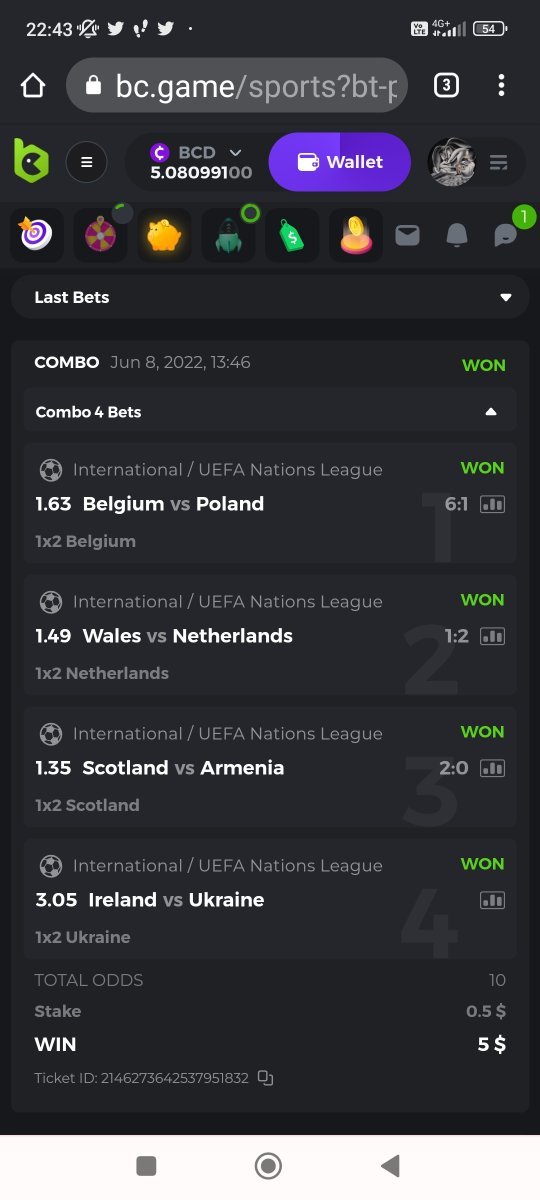The width and height of the screenshot is (540, 1200).
Task: Copy the ticket ID
Action: (265, 1078)
